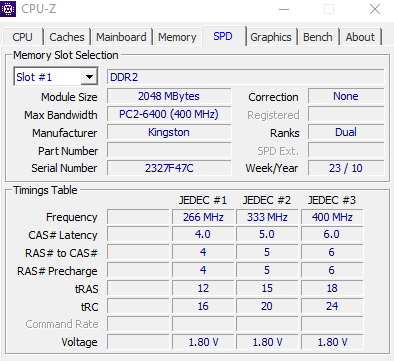Click JEDEC #1 voltage 1.80 V
Viewport: 394px width, 361px height.
tap(203, 342)
